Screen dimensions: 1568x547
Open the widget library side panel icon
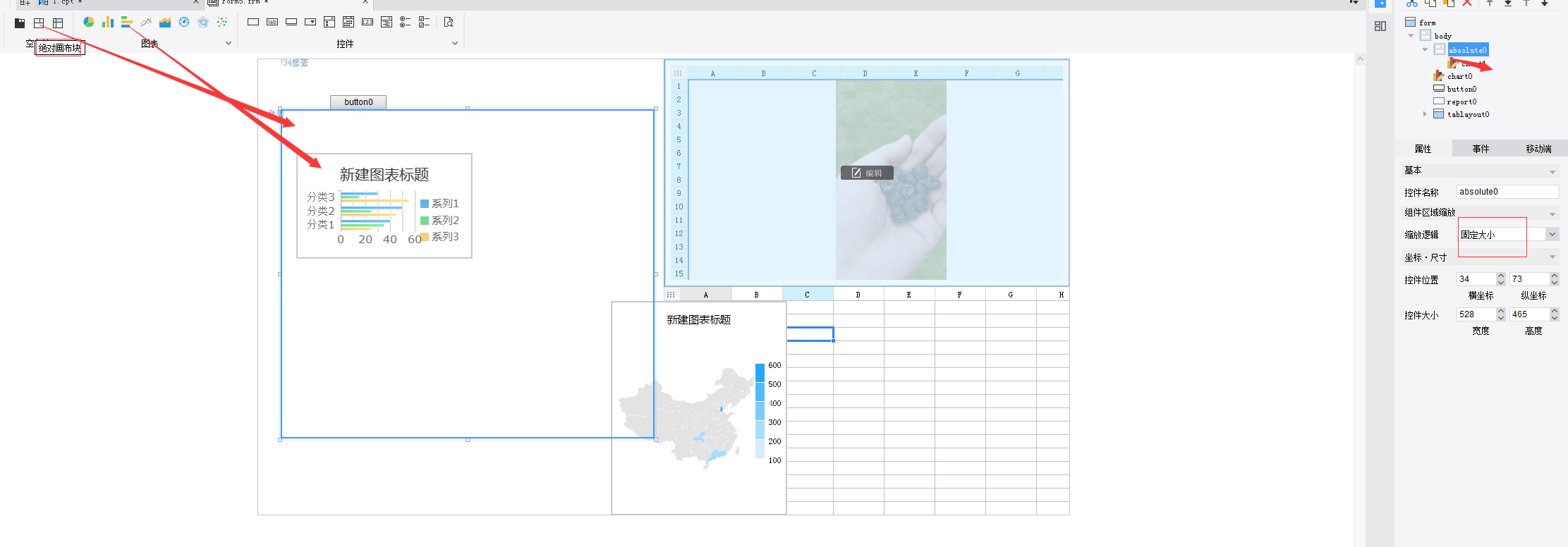pos(1380,26)
